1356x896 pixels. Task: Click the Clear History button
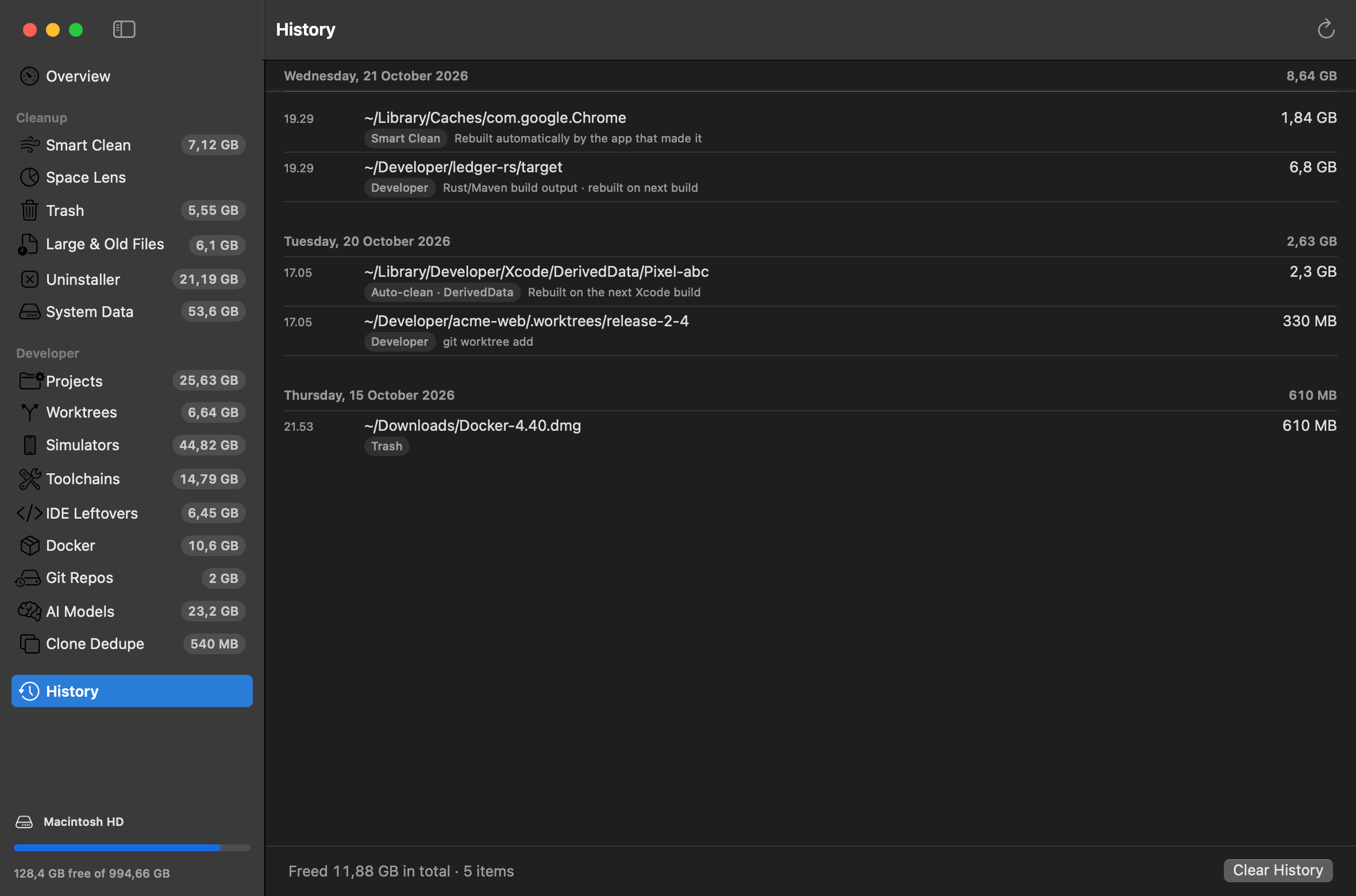pos(1278,870)
